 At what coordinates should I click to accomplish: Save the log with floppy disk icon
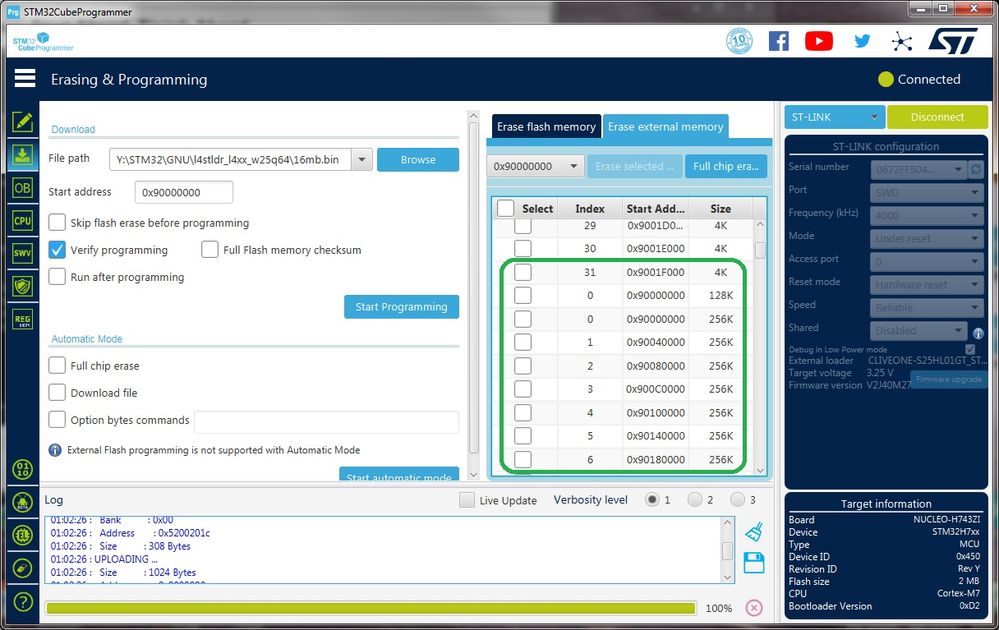(x=754, y=563)
